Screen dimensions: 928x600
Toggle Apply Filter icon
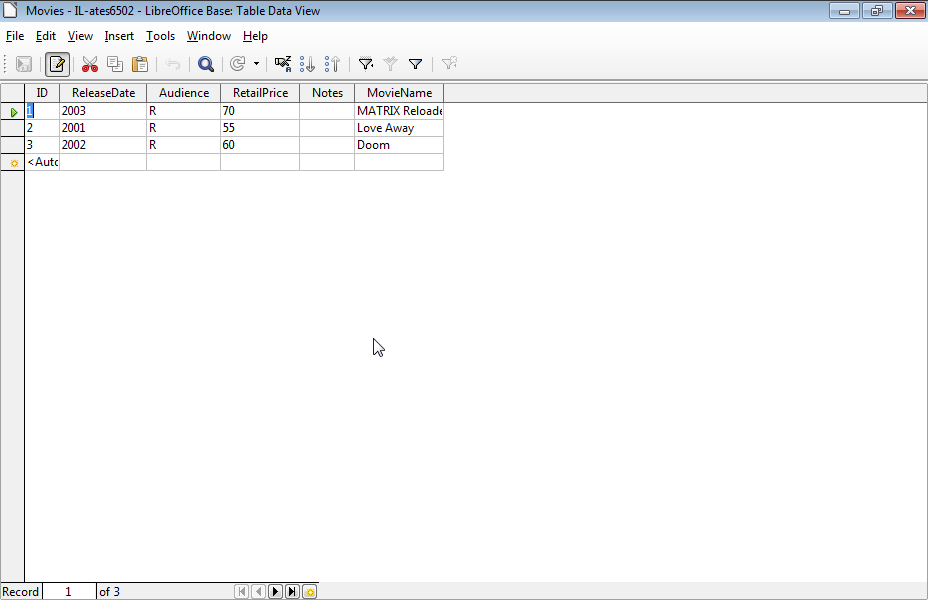pos(391,64)
